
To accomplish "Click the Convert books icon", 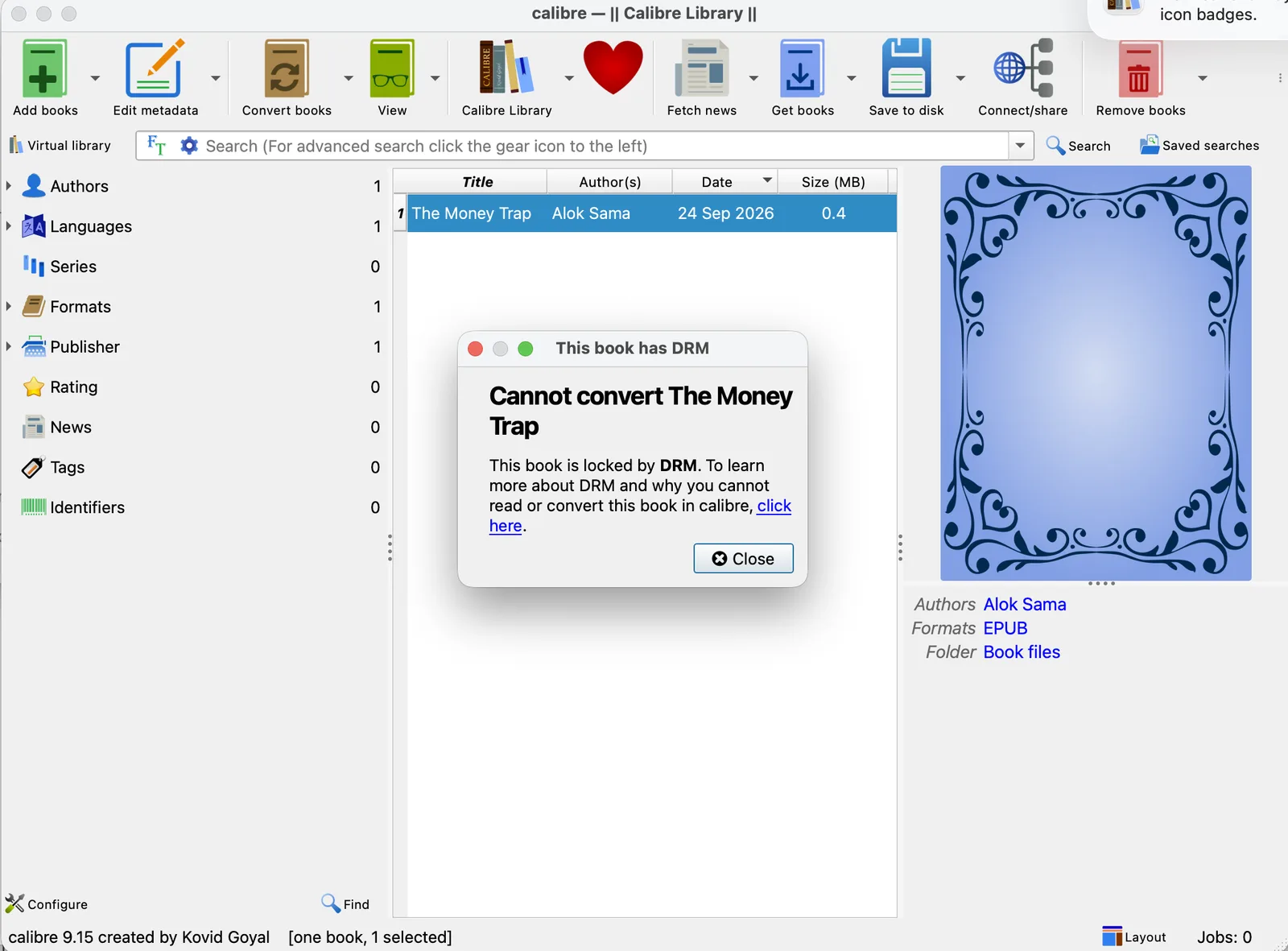I will [287, 69].
